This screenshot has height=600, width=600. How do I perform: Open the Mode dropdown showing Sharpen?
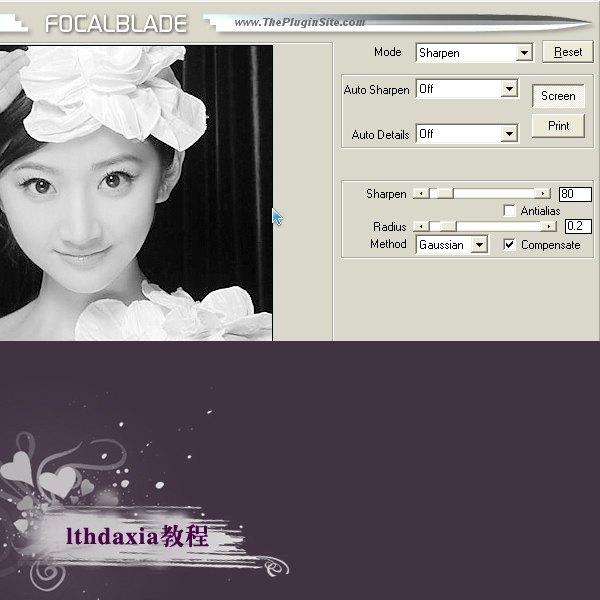[x=524, y=53]
